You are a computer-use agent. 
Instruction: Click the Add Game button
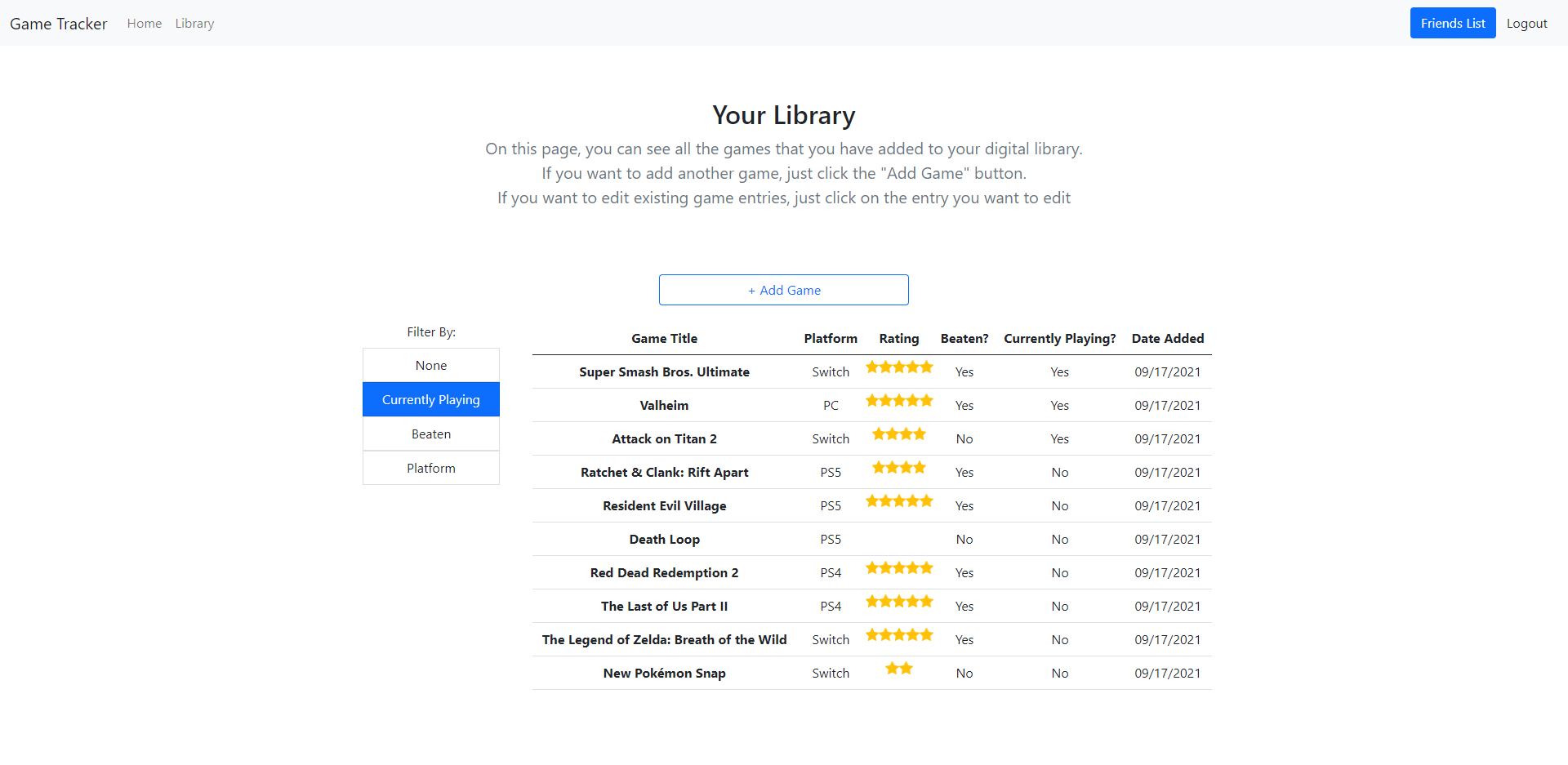click(x=784, y=290)
